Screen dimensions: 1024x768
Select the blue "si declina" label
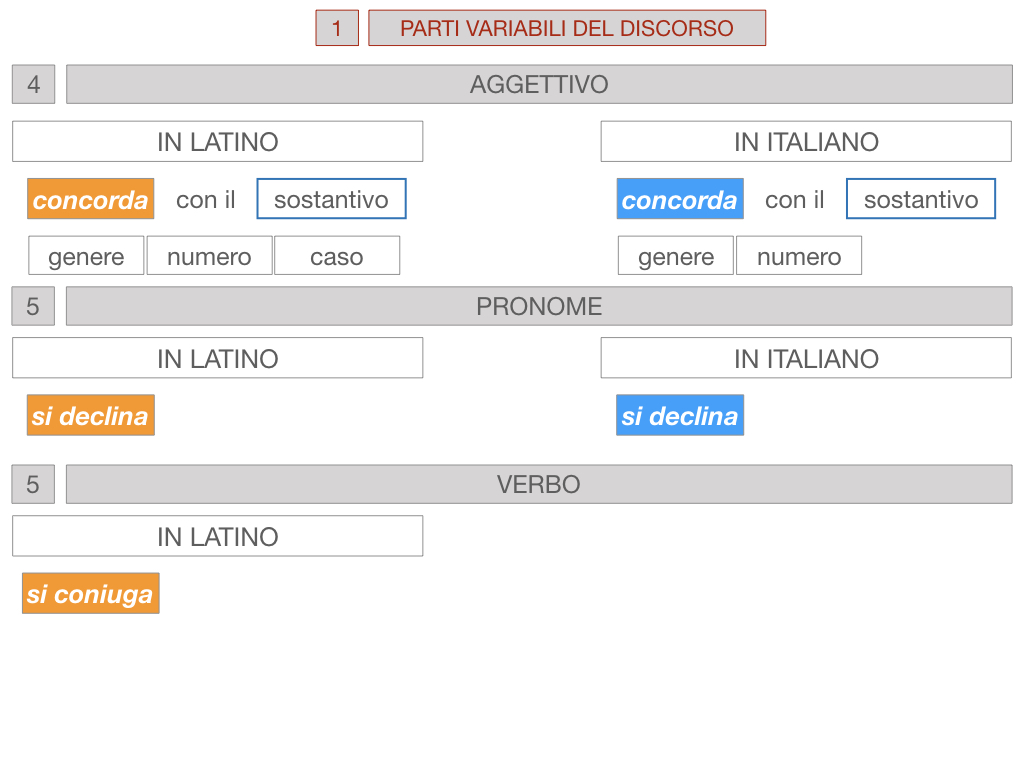[x=680, y=415]
